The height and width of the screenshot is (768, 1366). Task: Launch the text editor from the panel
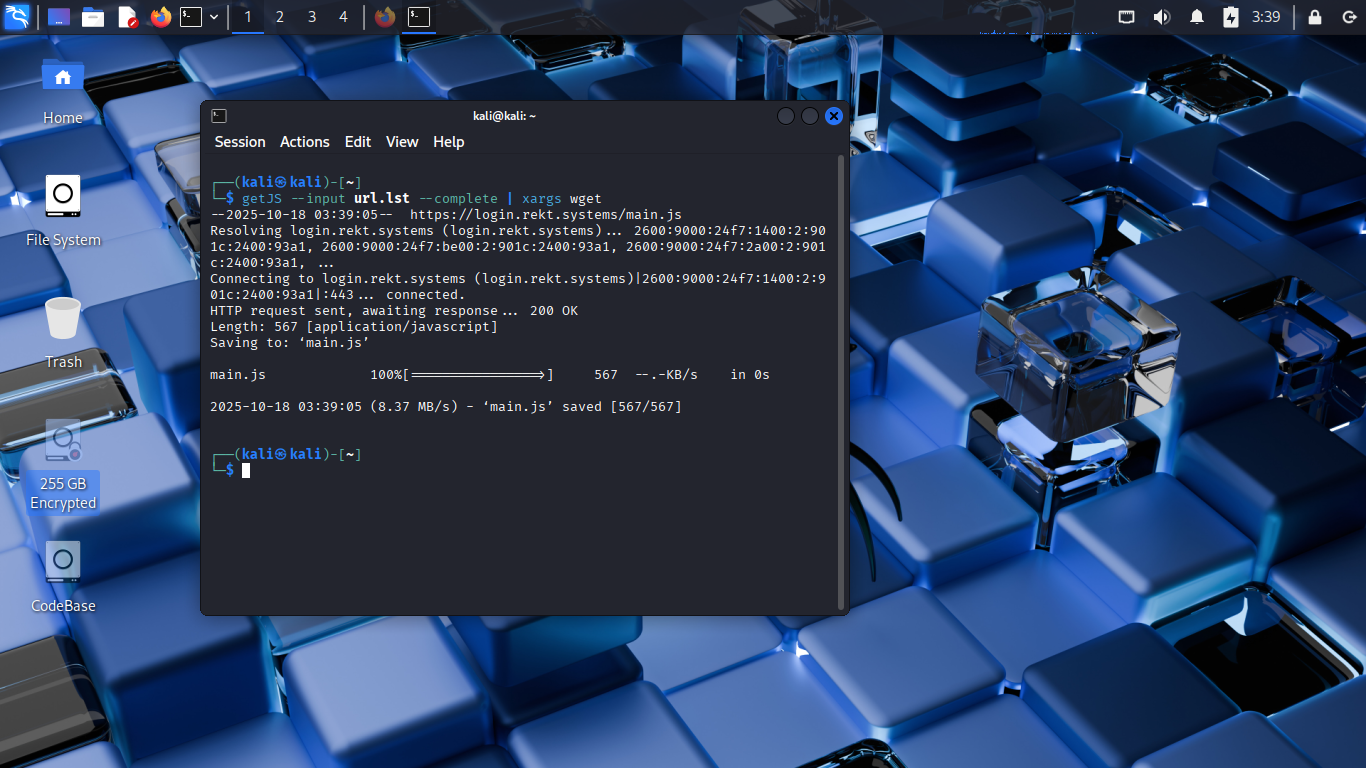(x=127, y=17)
